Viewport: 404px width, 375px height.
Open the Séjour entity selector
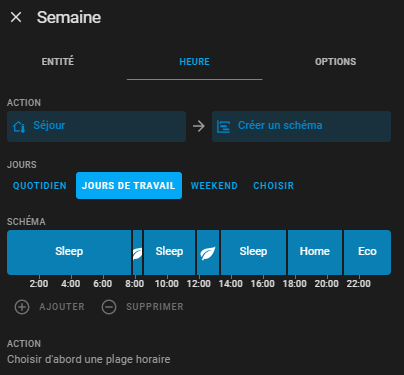tap(96, 126)
